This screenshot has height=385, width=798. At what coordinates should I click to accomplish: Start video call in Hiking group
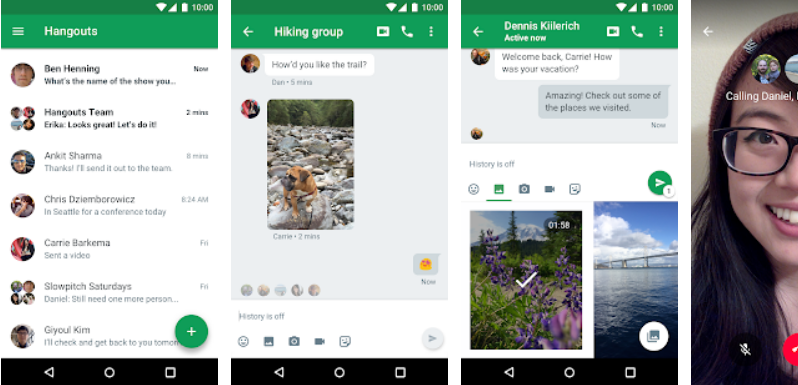[x=383, y=32]
